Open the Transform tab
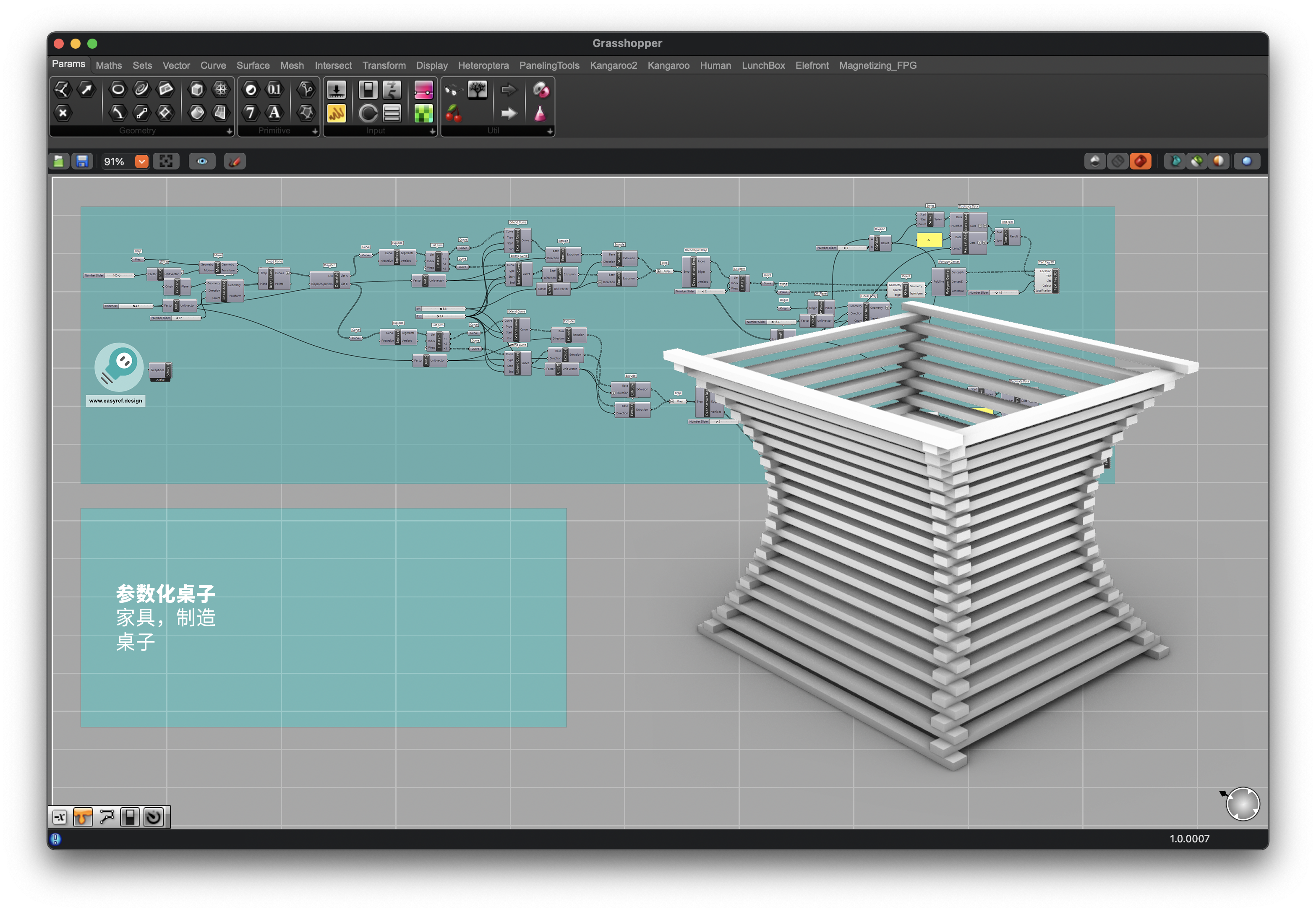The height and width of the screenshot is (912, 1316). tap(384, 66)
